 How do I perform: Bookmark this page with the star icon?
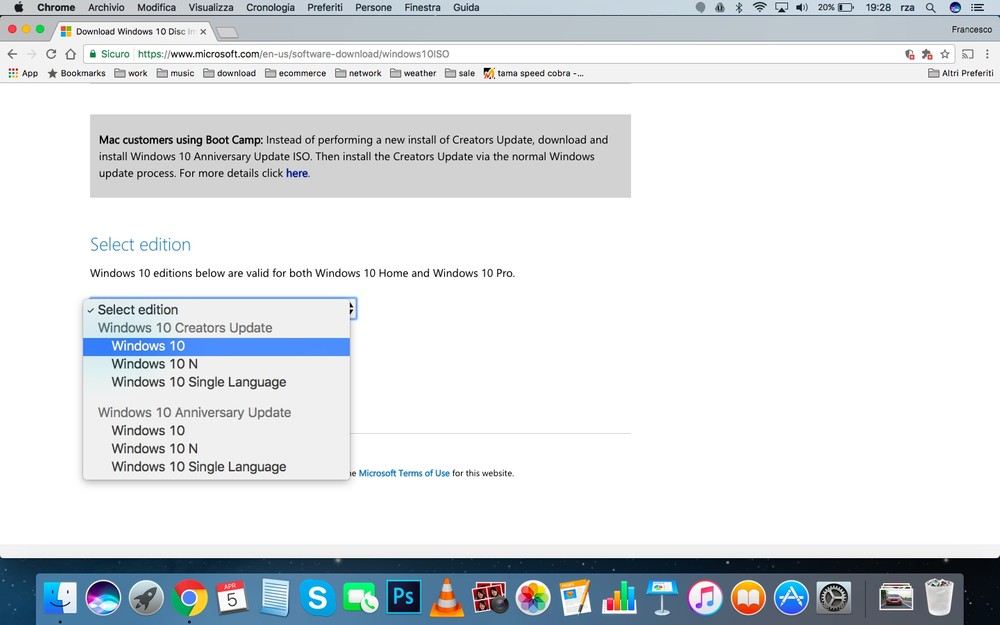pyautogui.click(x=945, y=54)
